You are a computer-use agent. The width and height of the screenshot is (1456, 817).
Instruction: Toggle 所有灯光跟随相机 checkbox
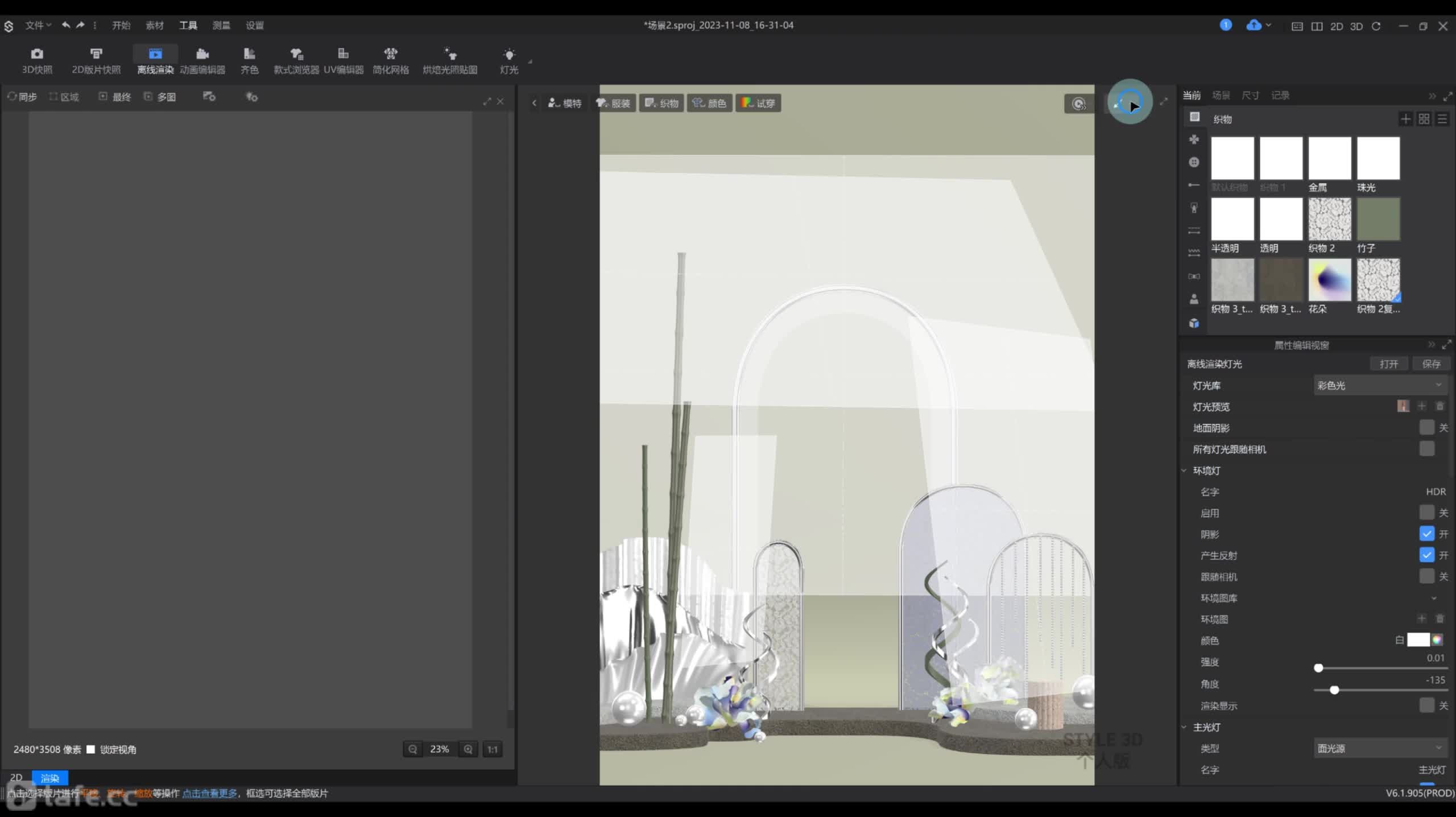tap(1426, 449)
